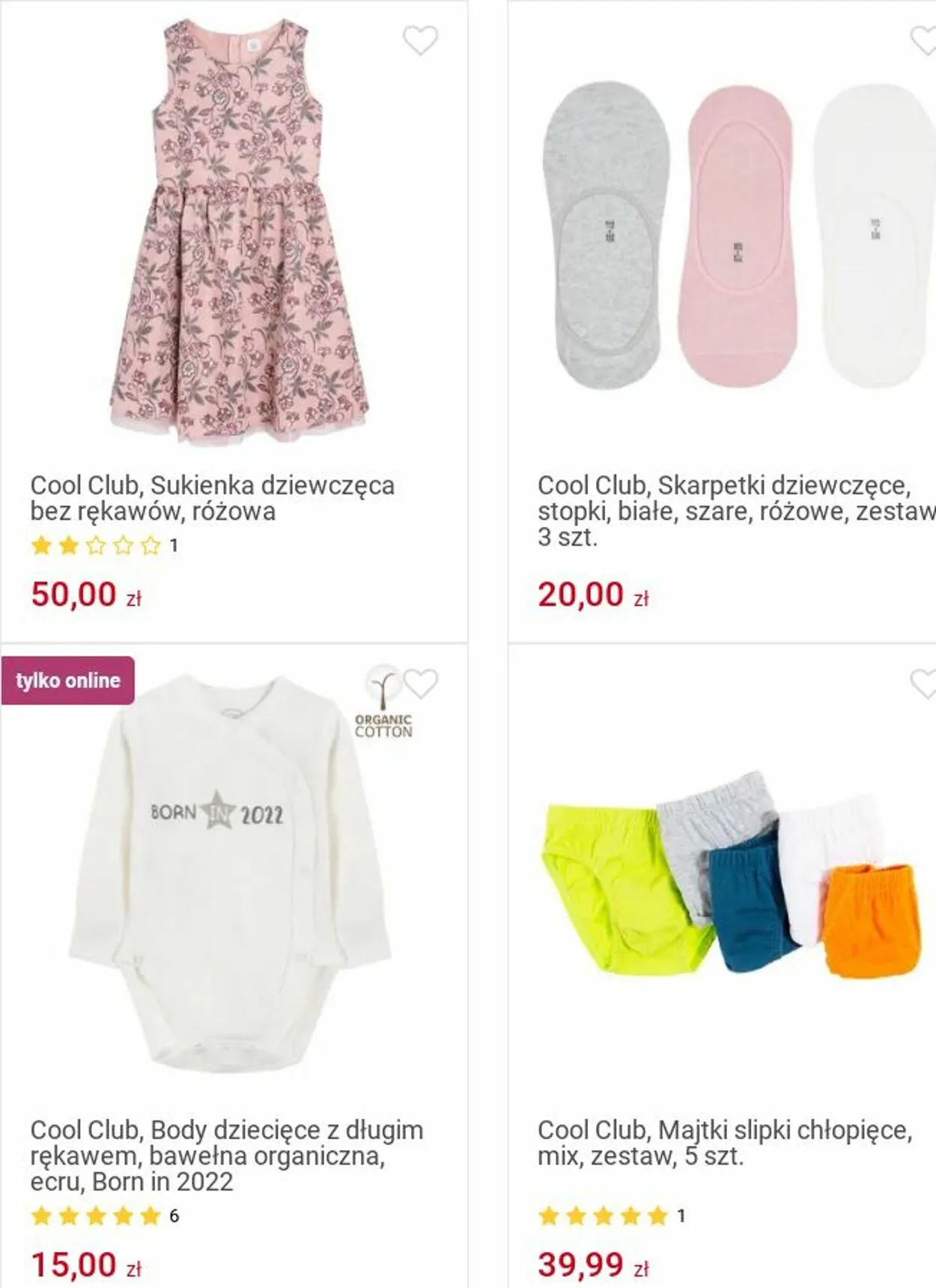This screenshot has width=936, height=1288.
Task: View the colorful boys' briefs image
Action: point(730,874)
